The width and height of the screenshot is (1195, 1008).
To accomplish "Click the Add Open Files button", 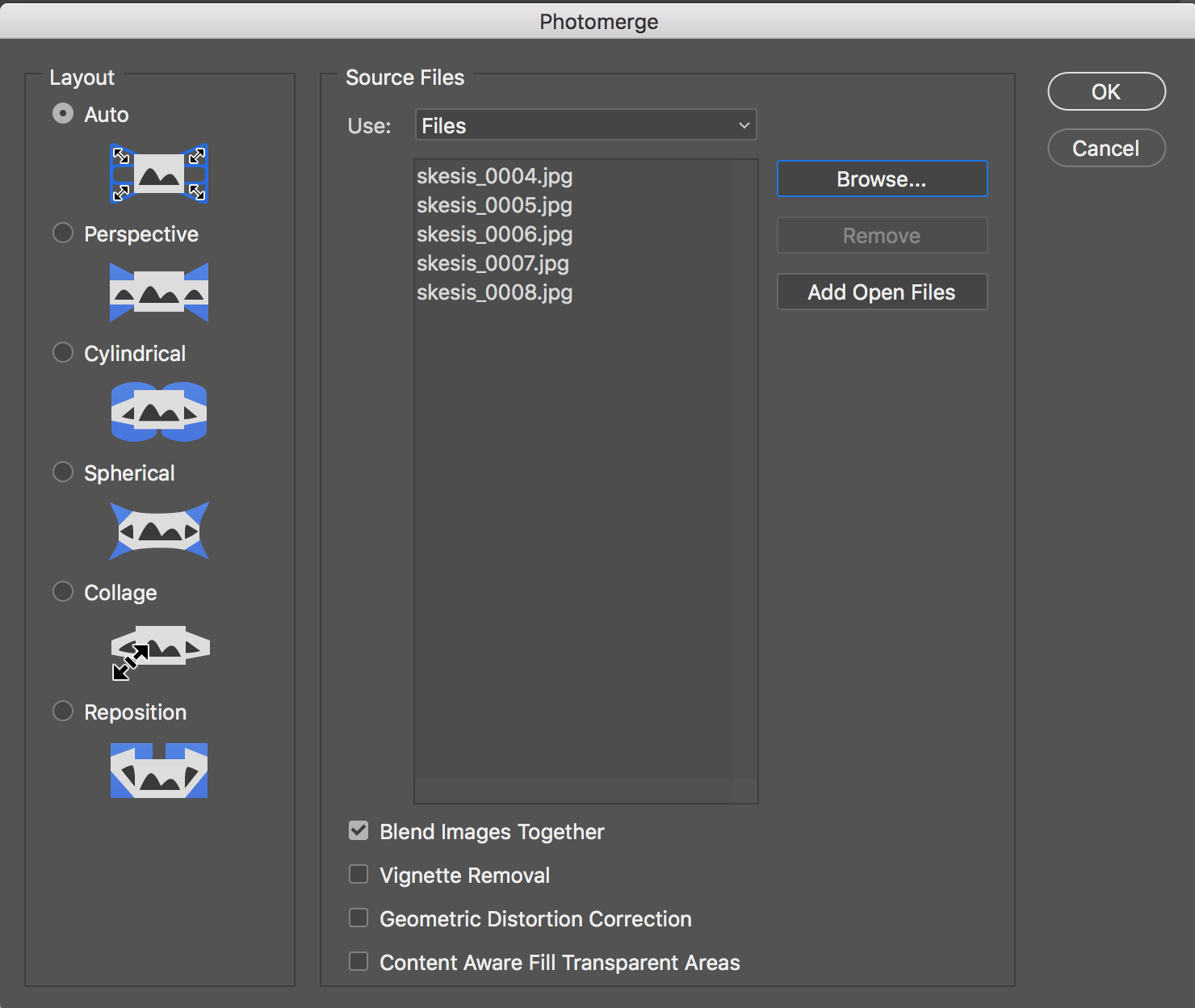I will [882, 292].
